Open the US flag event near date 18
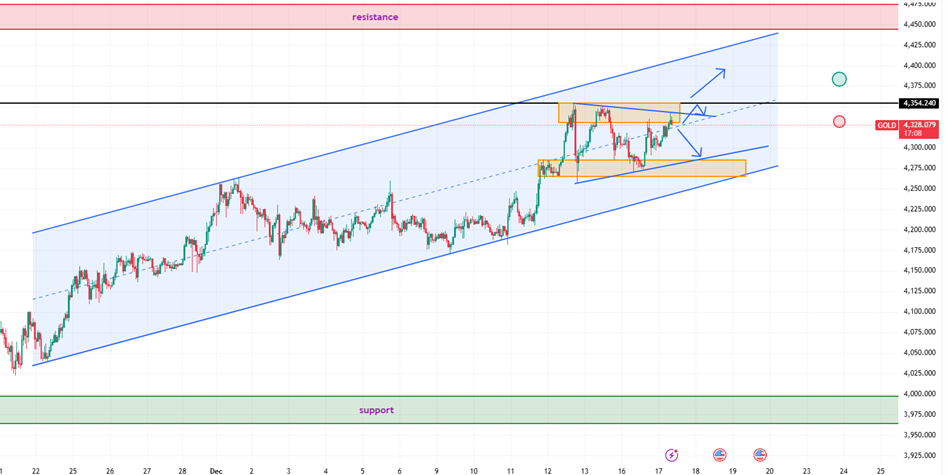Viewport: 948px width, 475px height. (720, 454)
